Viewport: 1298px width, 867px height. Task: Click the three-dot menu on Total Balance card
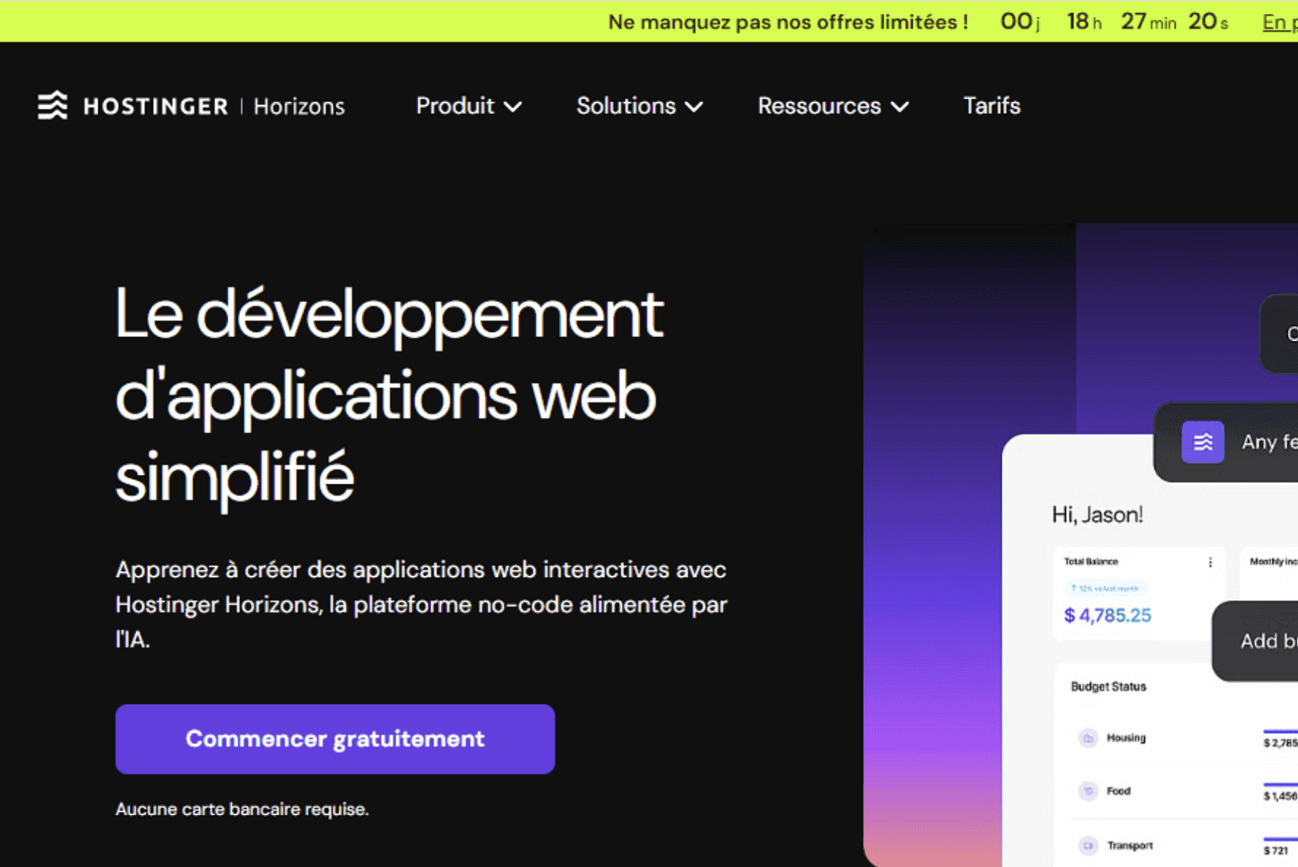(1210, 562)
